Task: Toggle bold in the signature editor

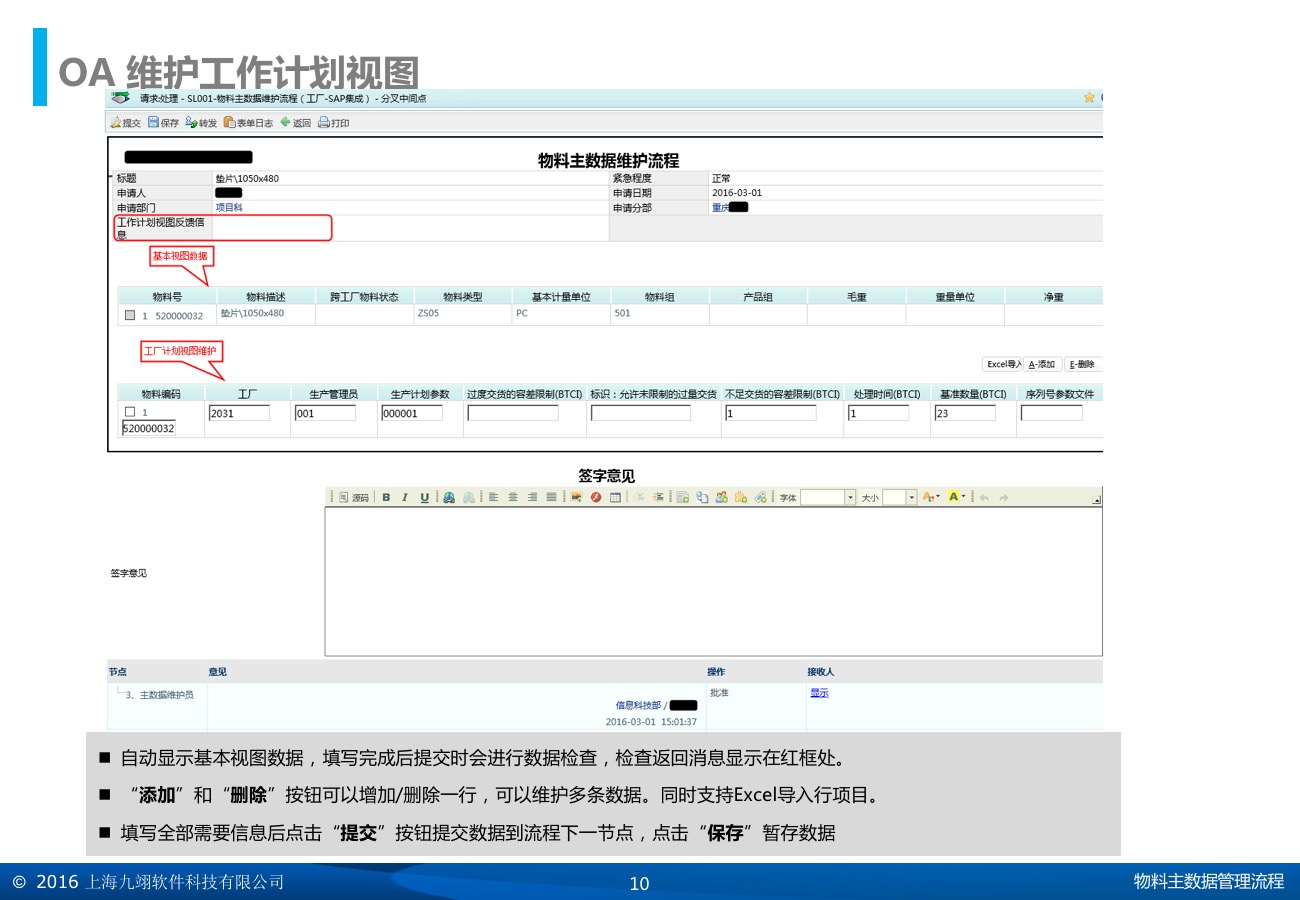Action: pyautogui.click(x=386, y=497)
